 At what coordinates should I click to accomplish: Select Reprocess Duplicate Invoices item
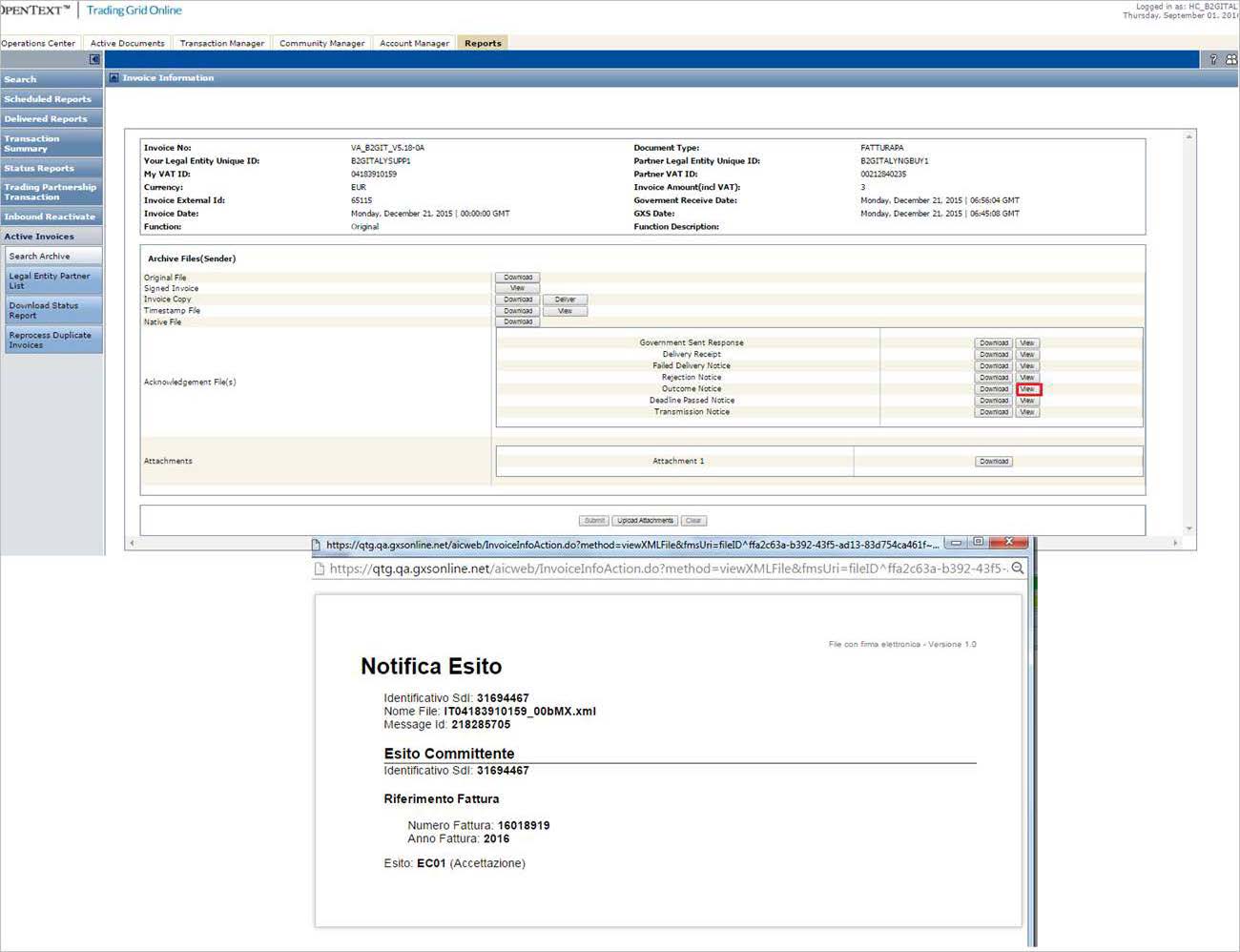tap(54, 340)
